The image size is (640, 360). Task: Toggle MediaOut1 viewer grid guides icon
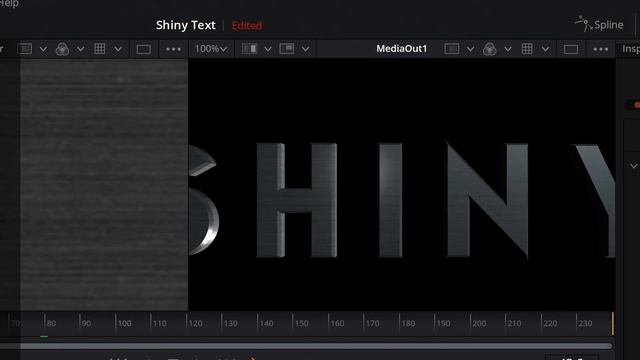[527, 49]
